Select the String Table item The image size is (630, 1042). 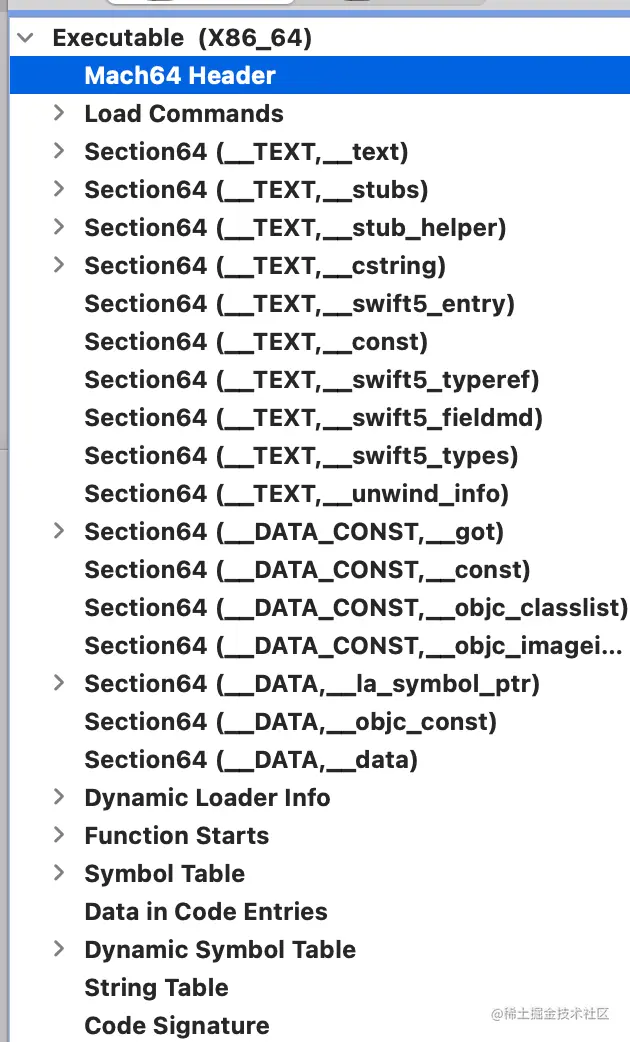pos(156,988)
